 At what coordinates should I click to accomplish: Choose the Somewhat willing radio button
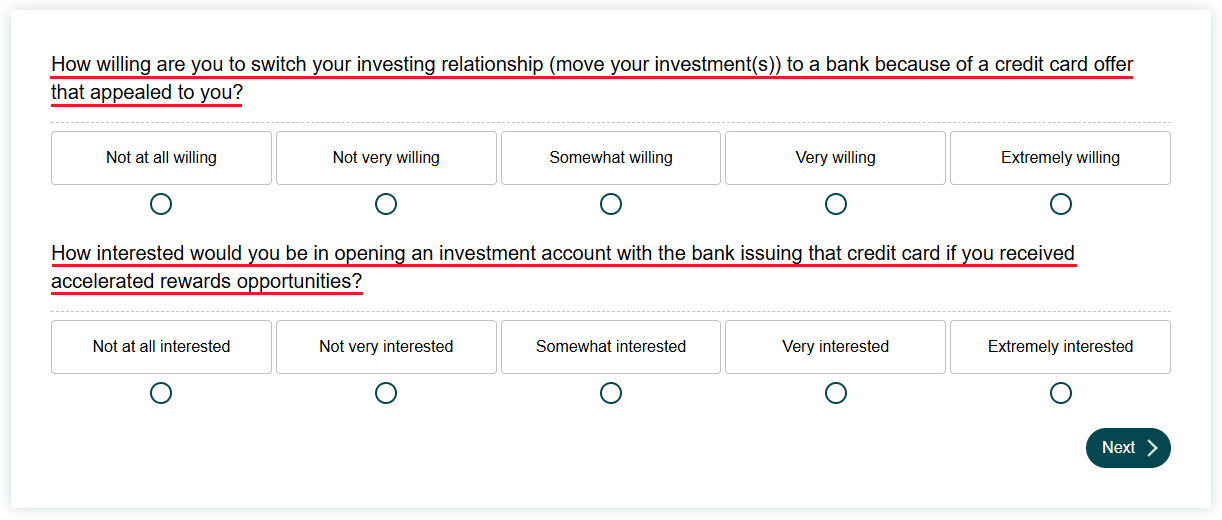tap(611, 204)
